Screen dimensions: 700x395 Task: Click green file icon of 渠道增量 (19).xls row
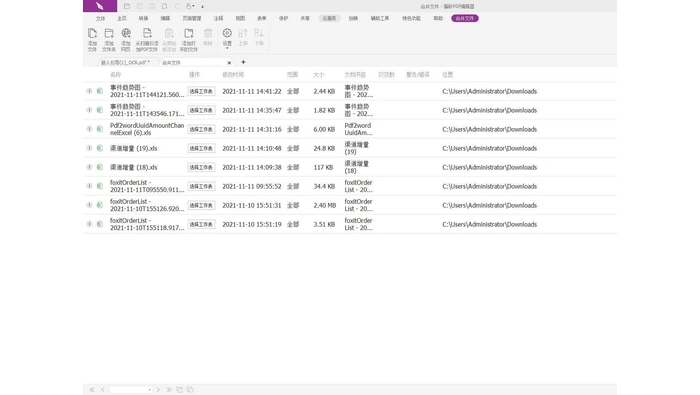point(100,148)
